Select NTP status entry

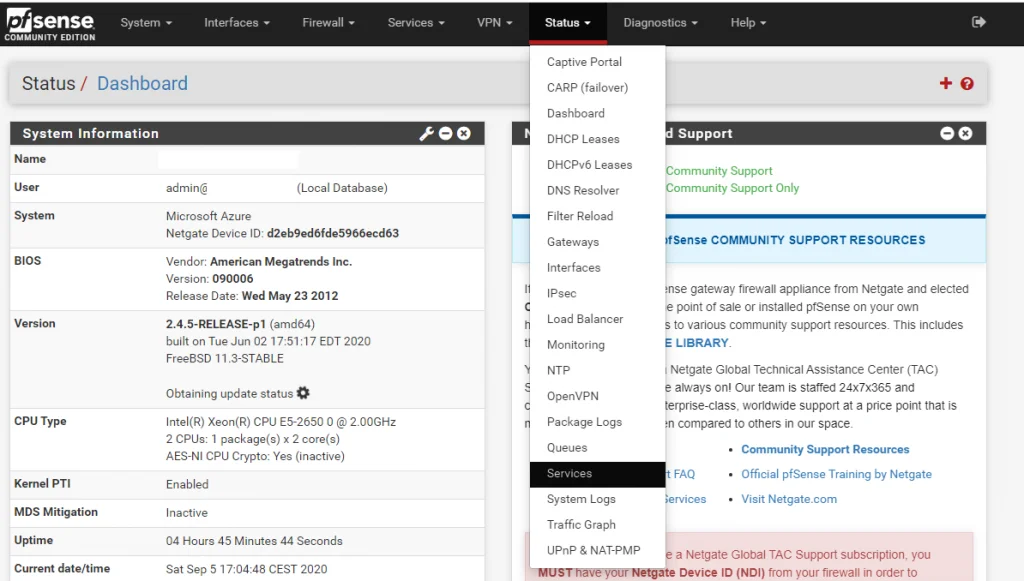click(x=598, y=370)
